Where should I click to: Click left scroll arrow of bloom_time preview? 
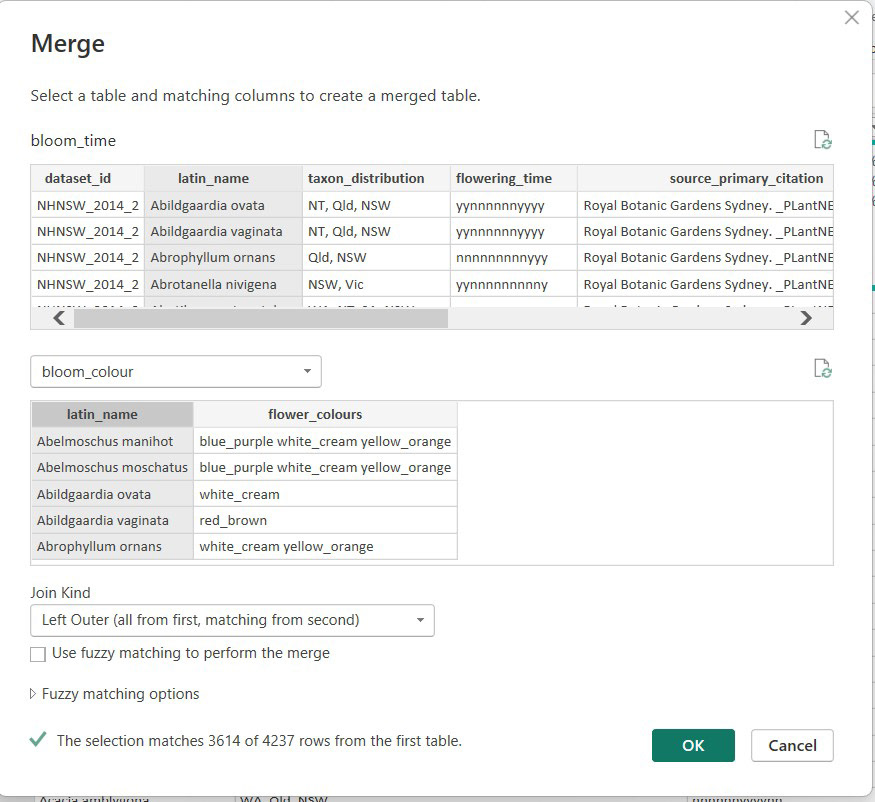coord(59,318)
